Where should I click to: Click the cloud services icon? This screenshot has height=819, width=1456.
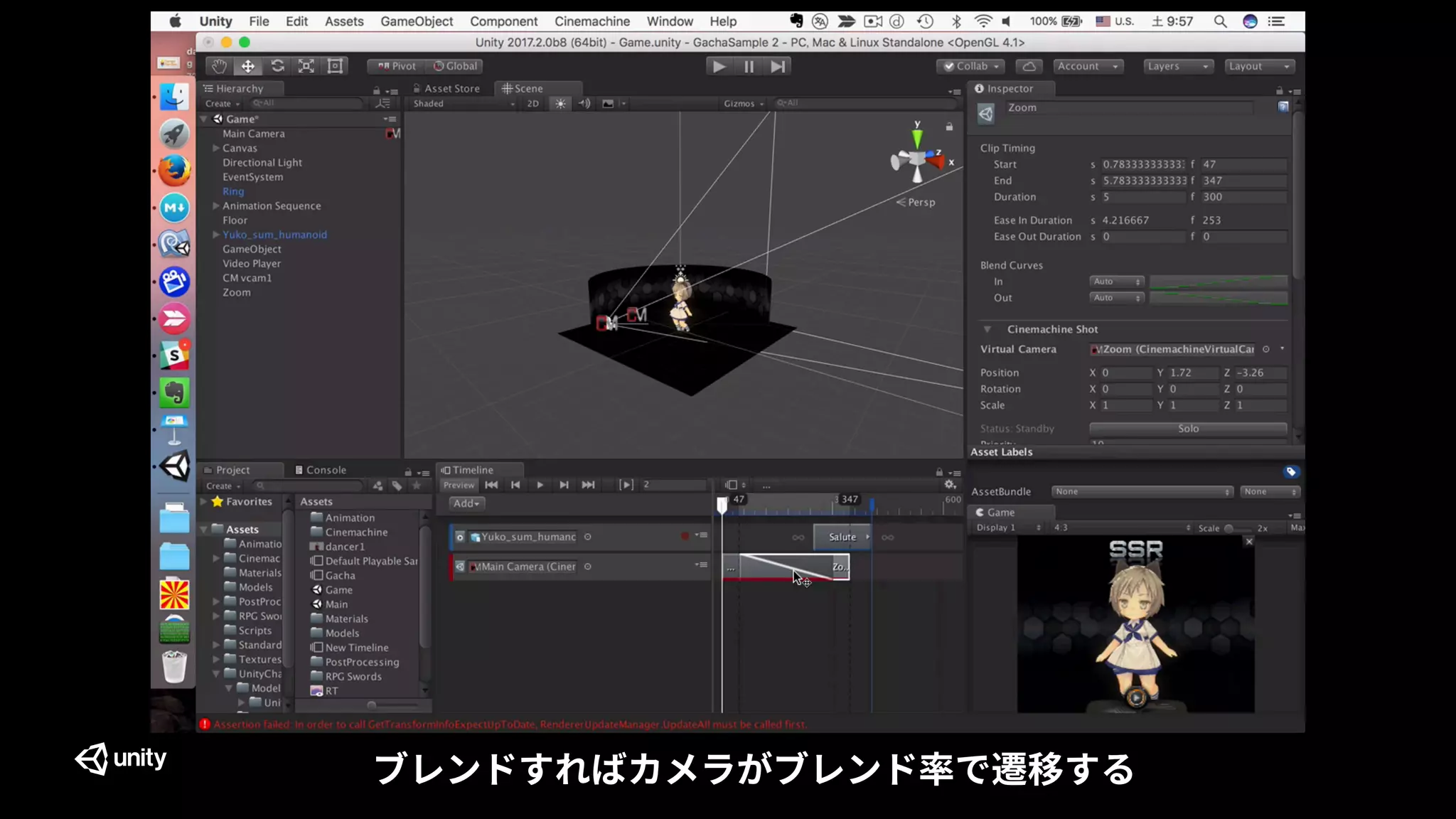(x=1029, y=66)
